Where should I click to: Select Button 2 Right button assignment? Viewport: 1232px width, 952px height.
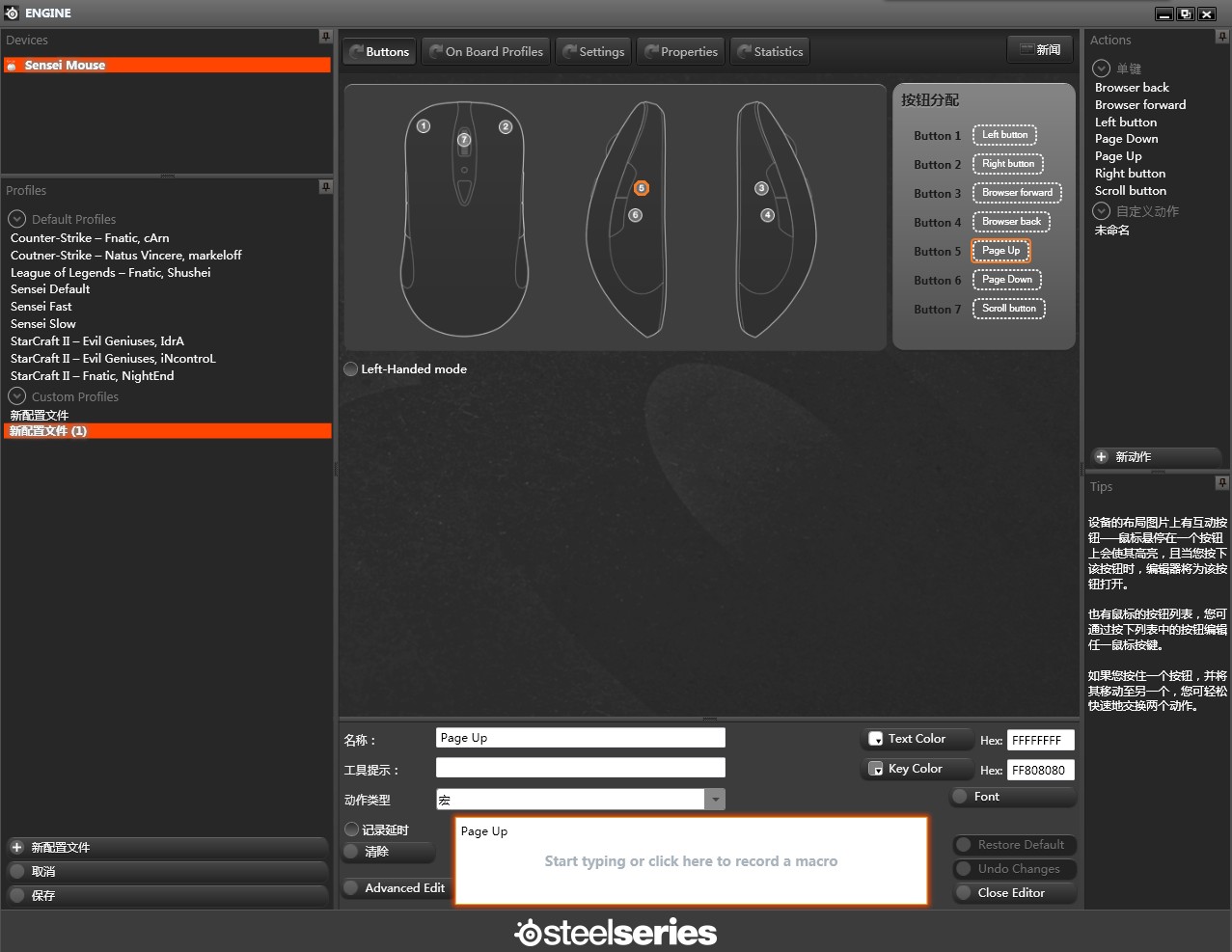[x=1008, y=164]
